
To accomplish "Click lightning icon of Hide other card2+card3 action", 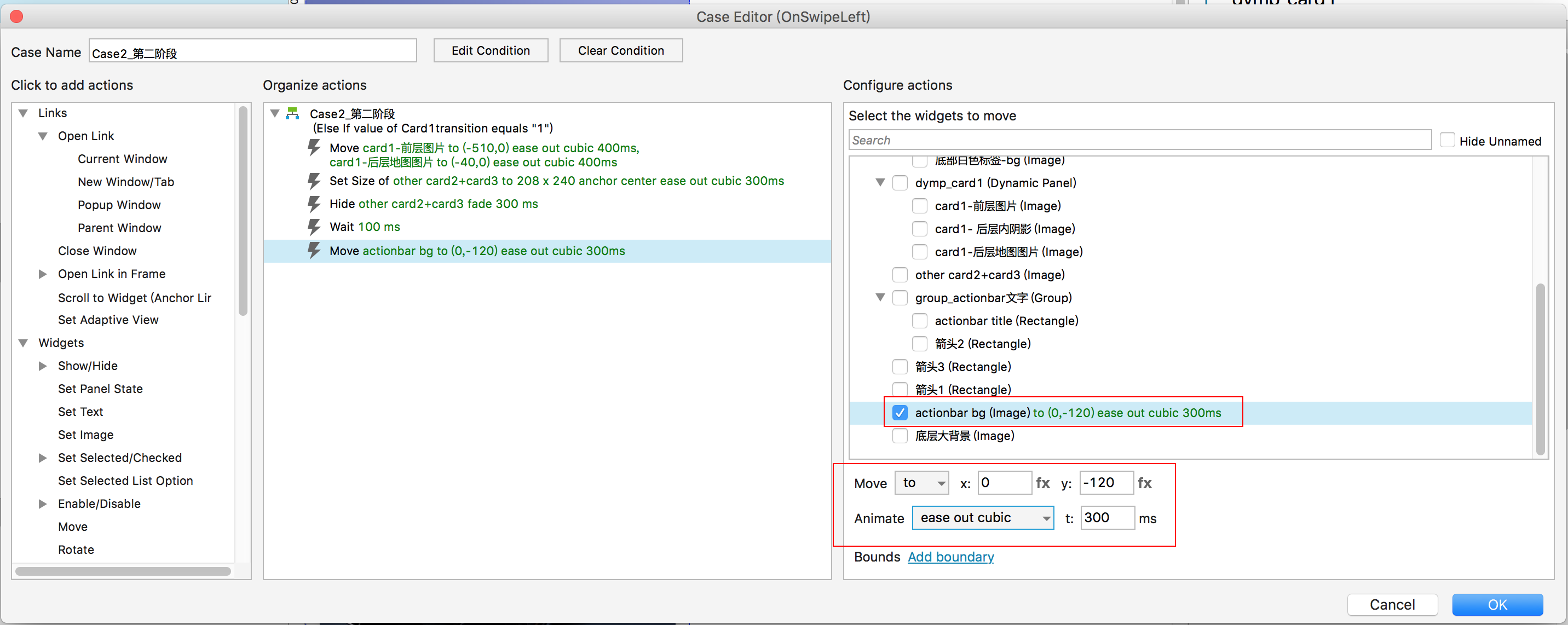I will (x=314, y=204).
